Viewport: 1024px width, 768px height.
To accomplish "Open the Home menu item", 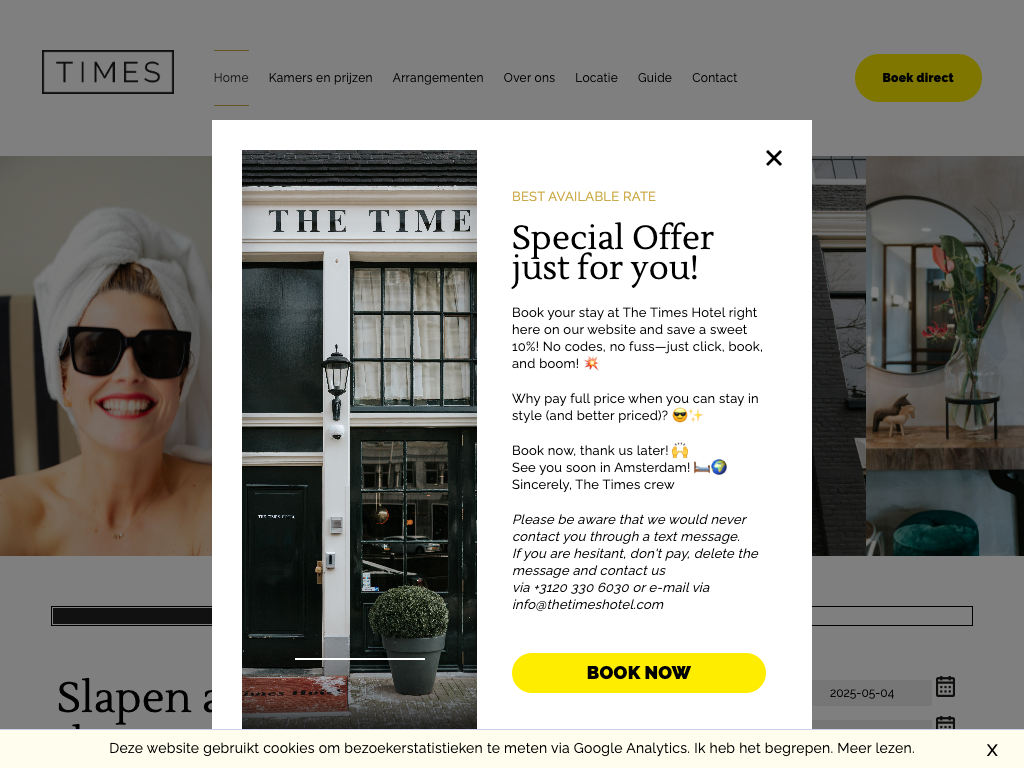I will click(x=231, y=78).
